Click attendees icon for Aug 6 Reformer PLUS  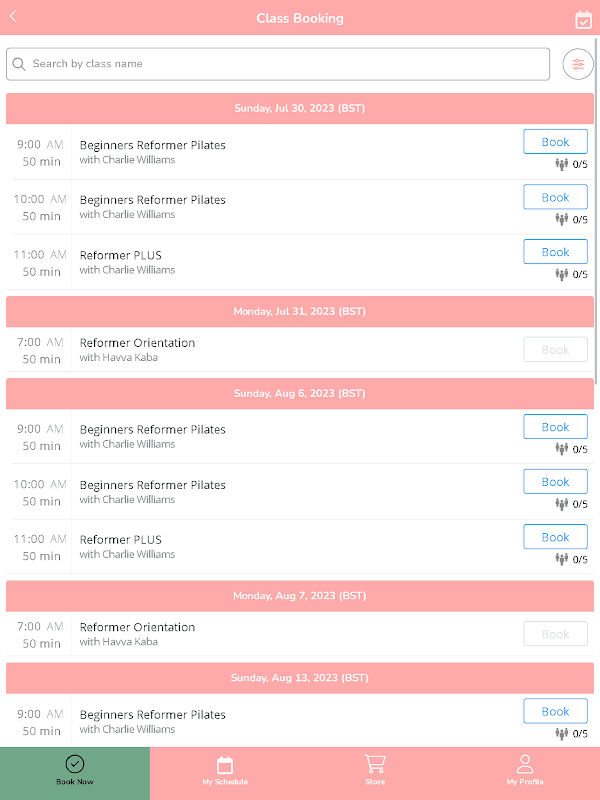[x=562, y=559]
